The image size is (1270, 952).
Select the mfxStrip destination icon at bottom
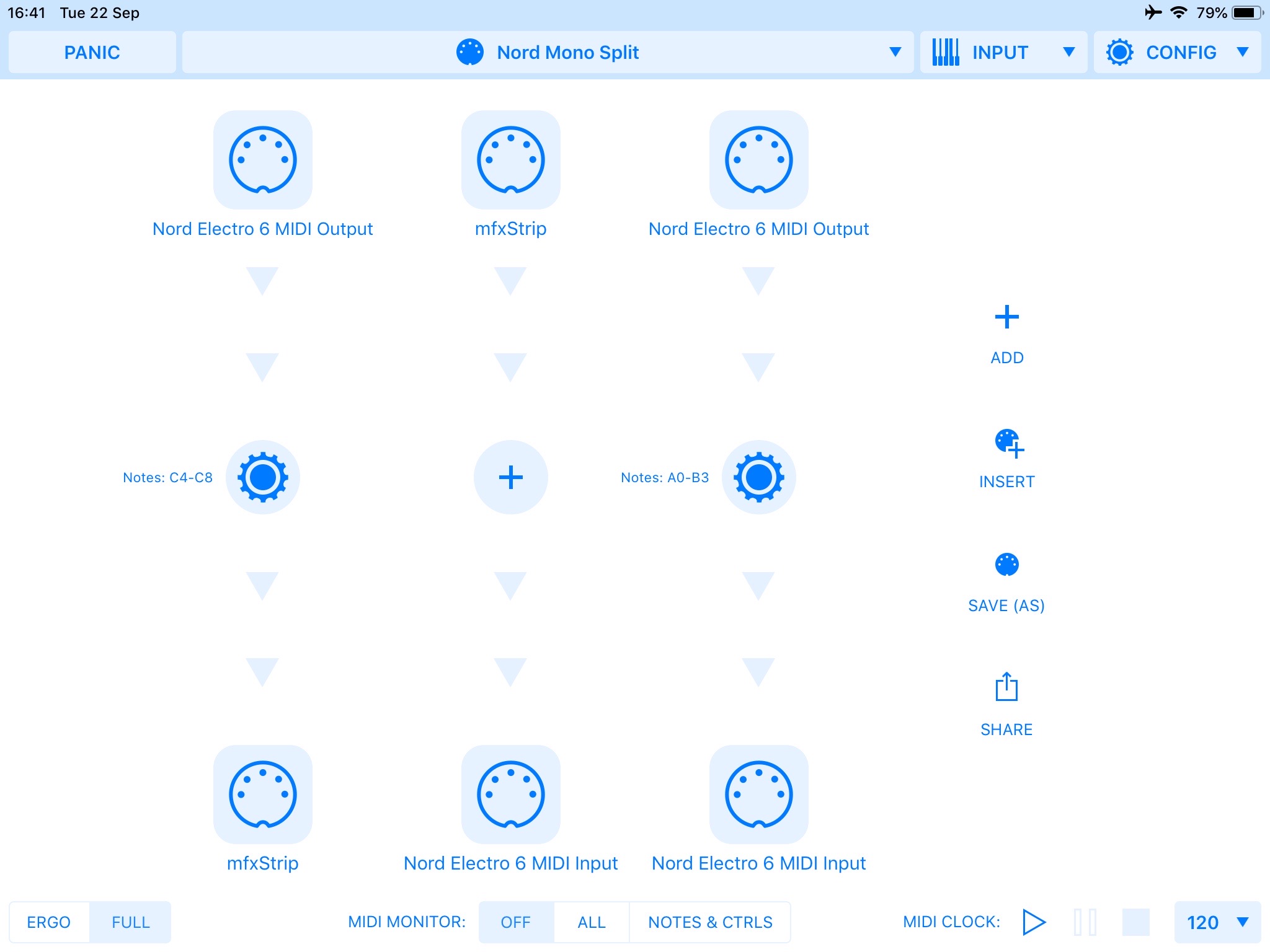pyautogui.click(x=262, y=795)
